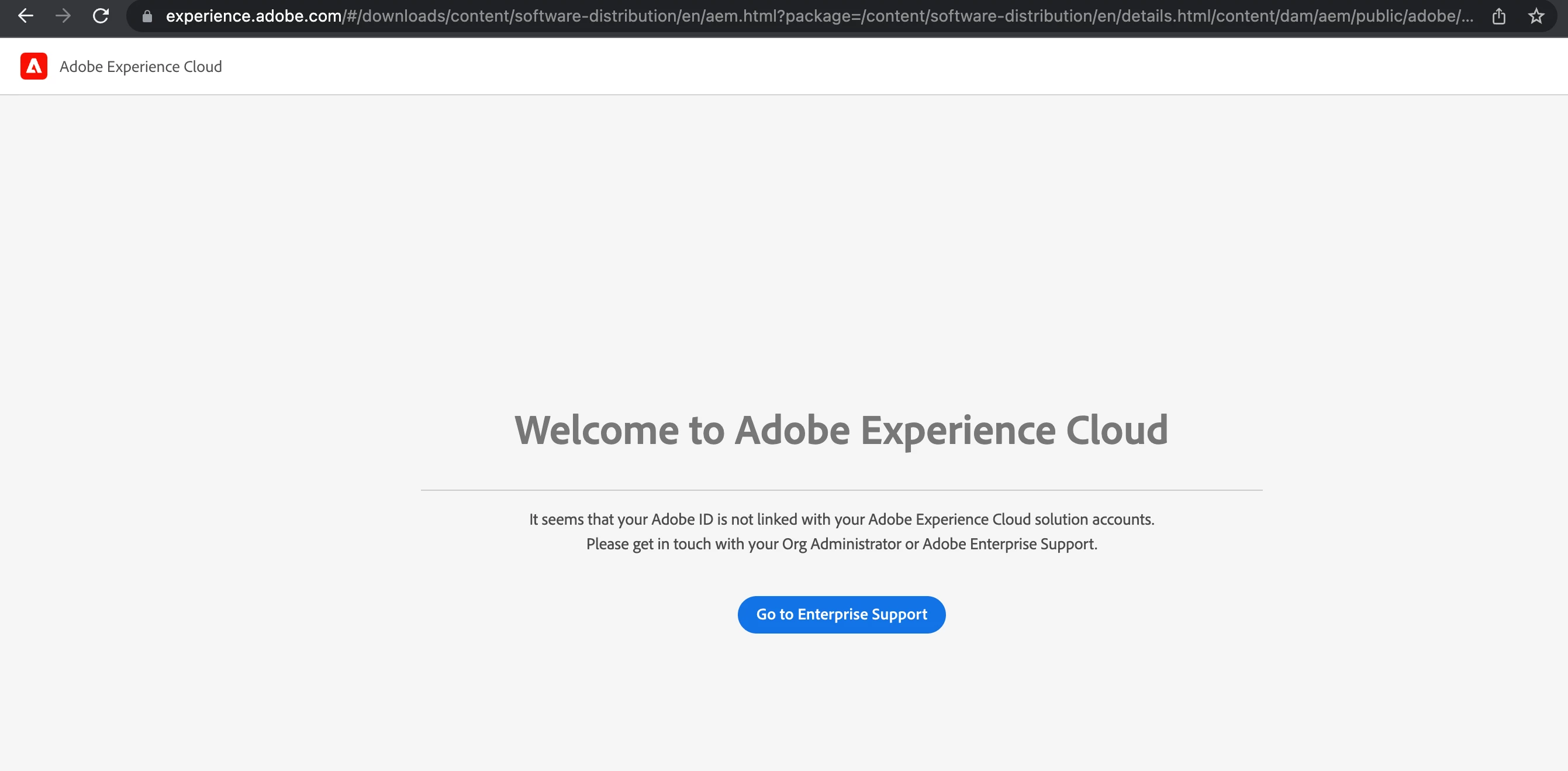Click Adobe Enterprise Support text in the message

click(1009, 544)
